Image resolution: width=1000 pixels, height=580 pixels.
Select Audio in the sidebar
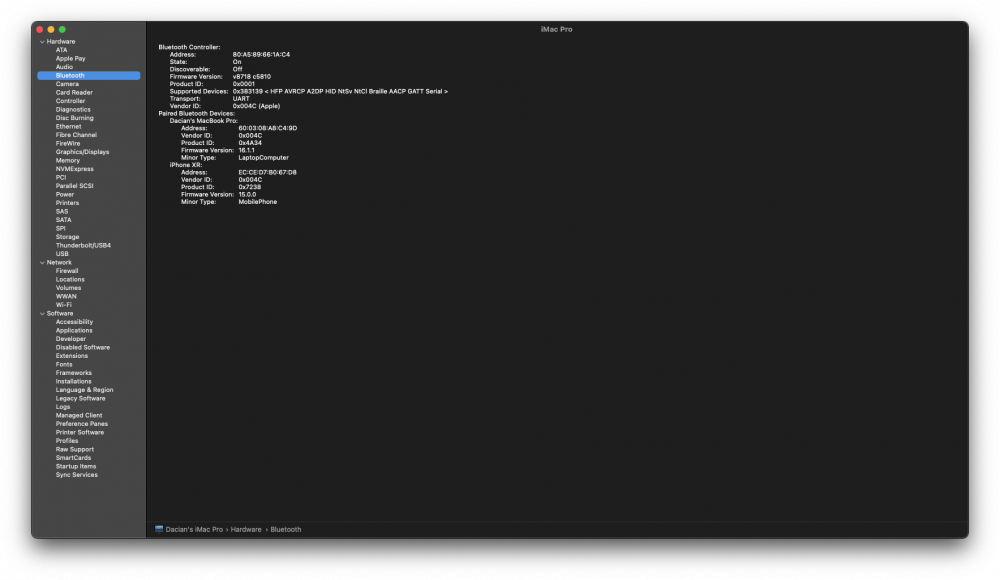pyautogui.click(x=64, y=67)
